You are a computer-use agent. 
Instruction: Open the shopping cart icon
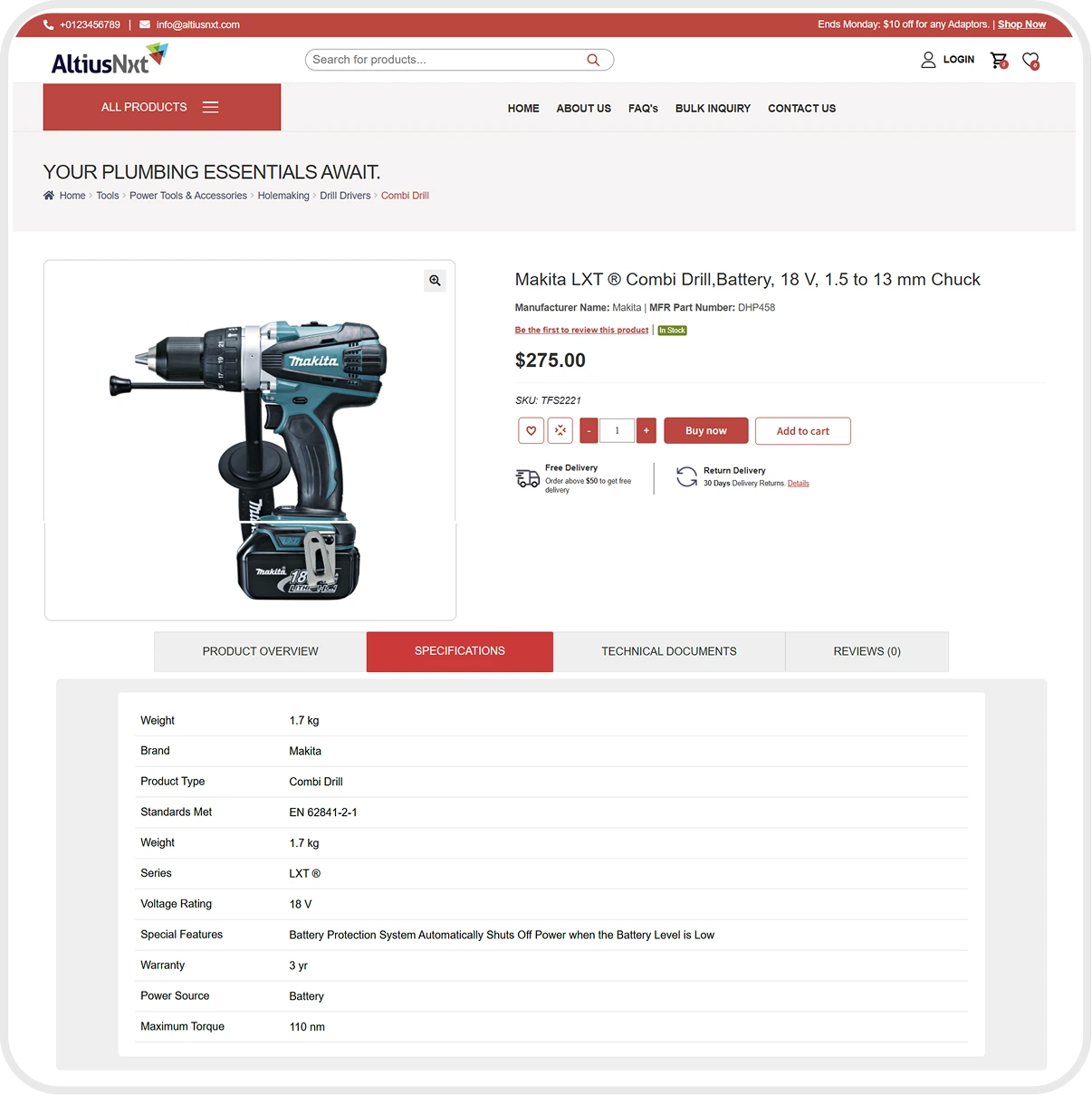click(999, 60)
